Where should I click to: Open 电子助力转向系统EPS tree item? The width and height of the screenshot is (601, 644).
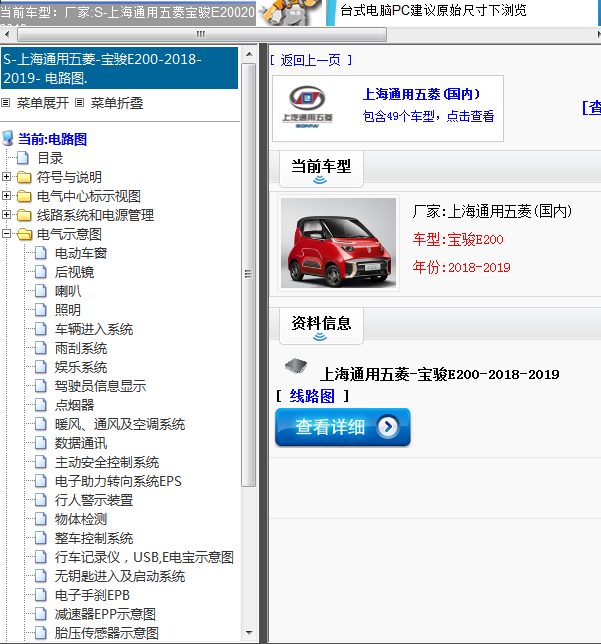coord(118,481)
